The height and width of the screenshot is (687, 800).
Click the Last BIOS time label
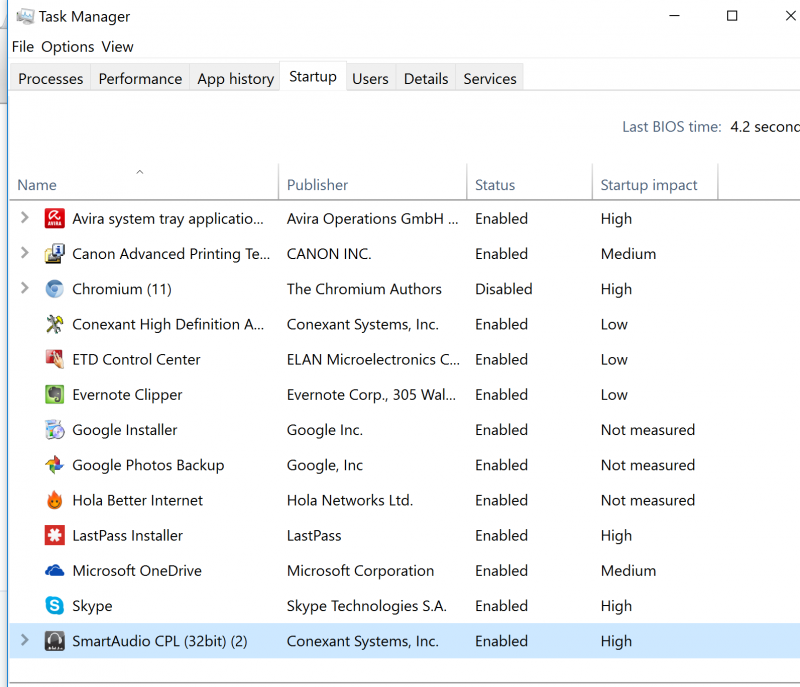click(x=671, y=126)
